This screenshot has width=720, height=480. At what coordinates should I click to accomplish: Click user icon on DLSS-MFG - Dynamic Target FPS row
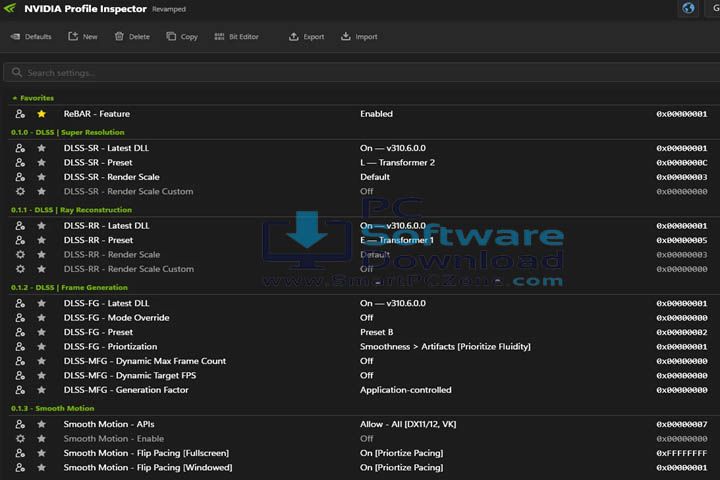20,376
